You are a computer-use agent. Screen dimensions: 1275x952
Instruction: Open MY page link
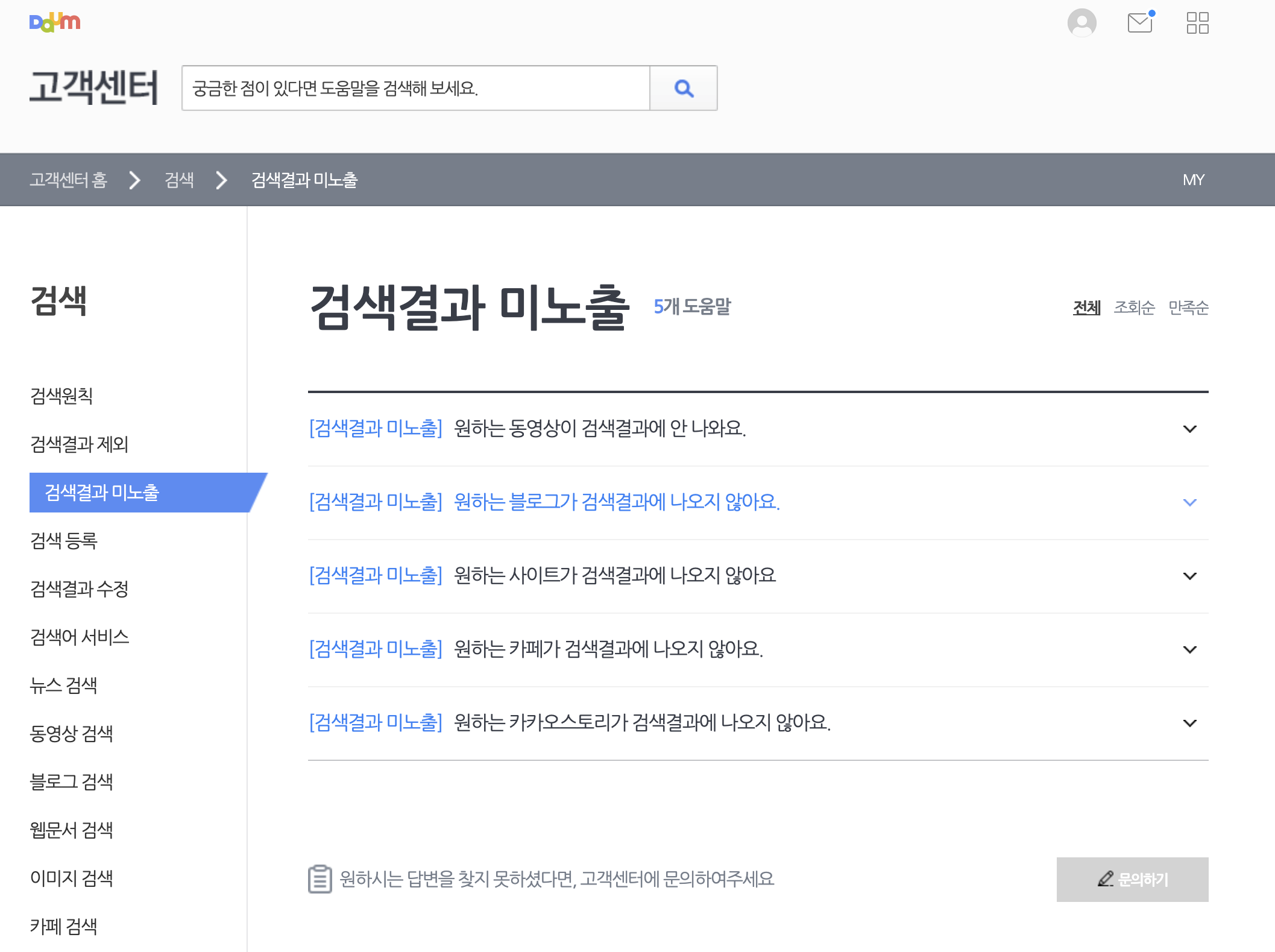1193,180
